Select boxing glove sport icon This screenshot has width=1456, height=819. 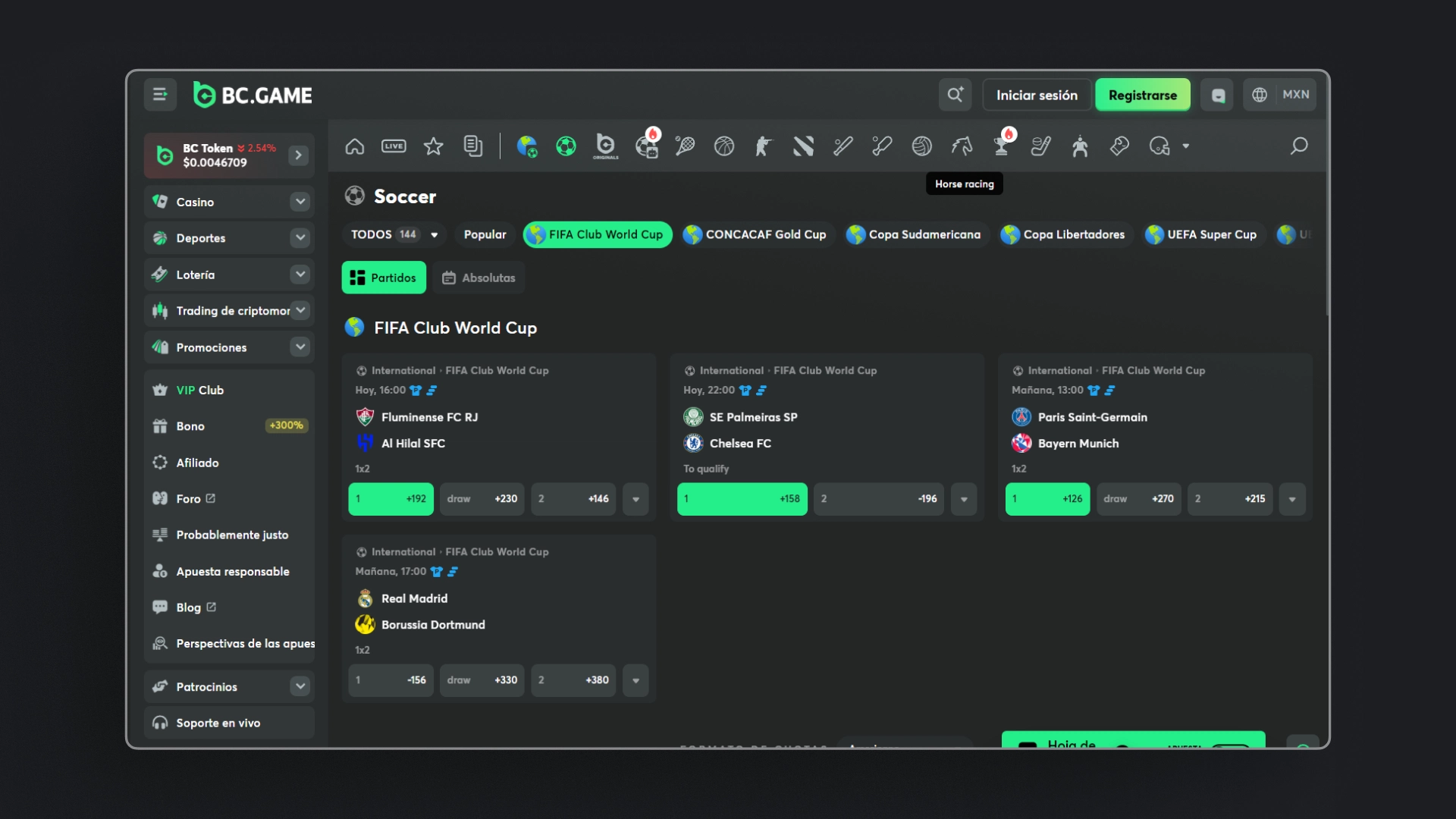[x=1120, y=146]
